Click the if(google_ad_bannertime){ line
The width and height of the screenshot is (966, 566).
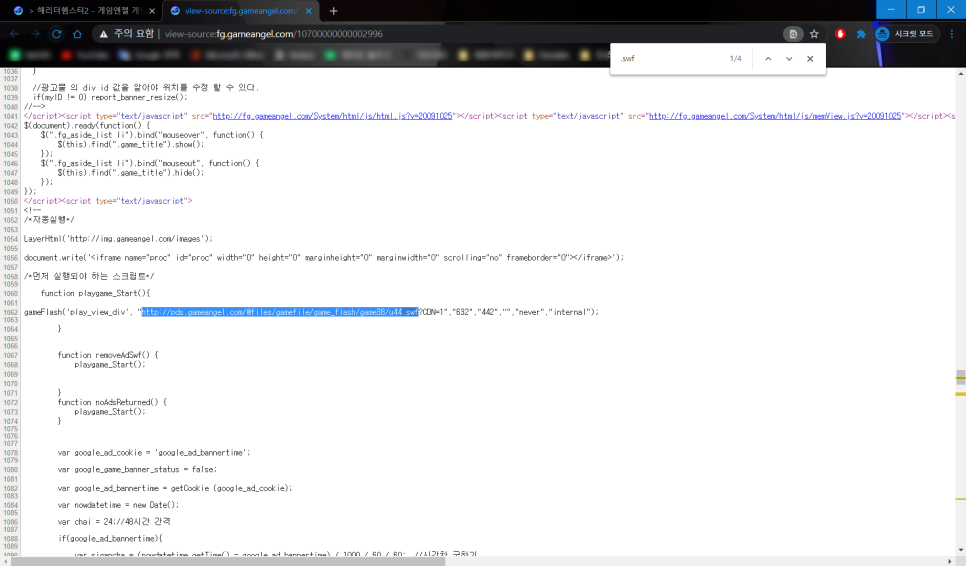click(110, 538)
